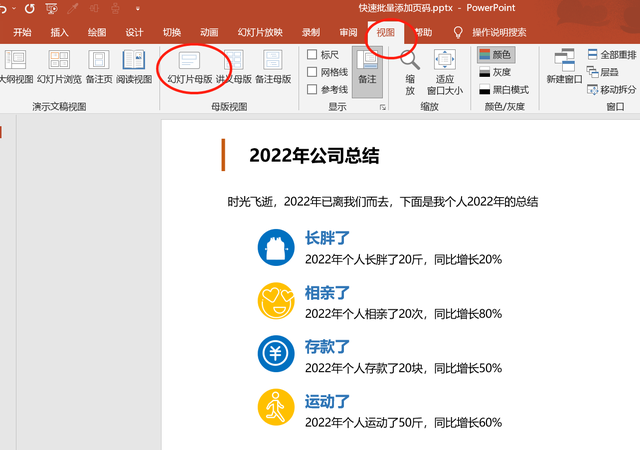
Task: Click the heading 运动了
Action: coord(327,401)
